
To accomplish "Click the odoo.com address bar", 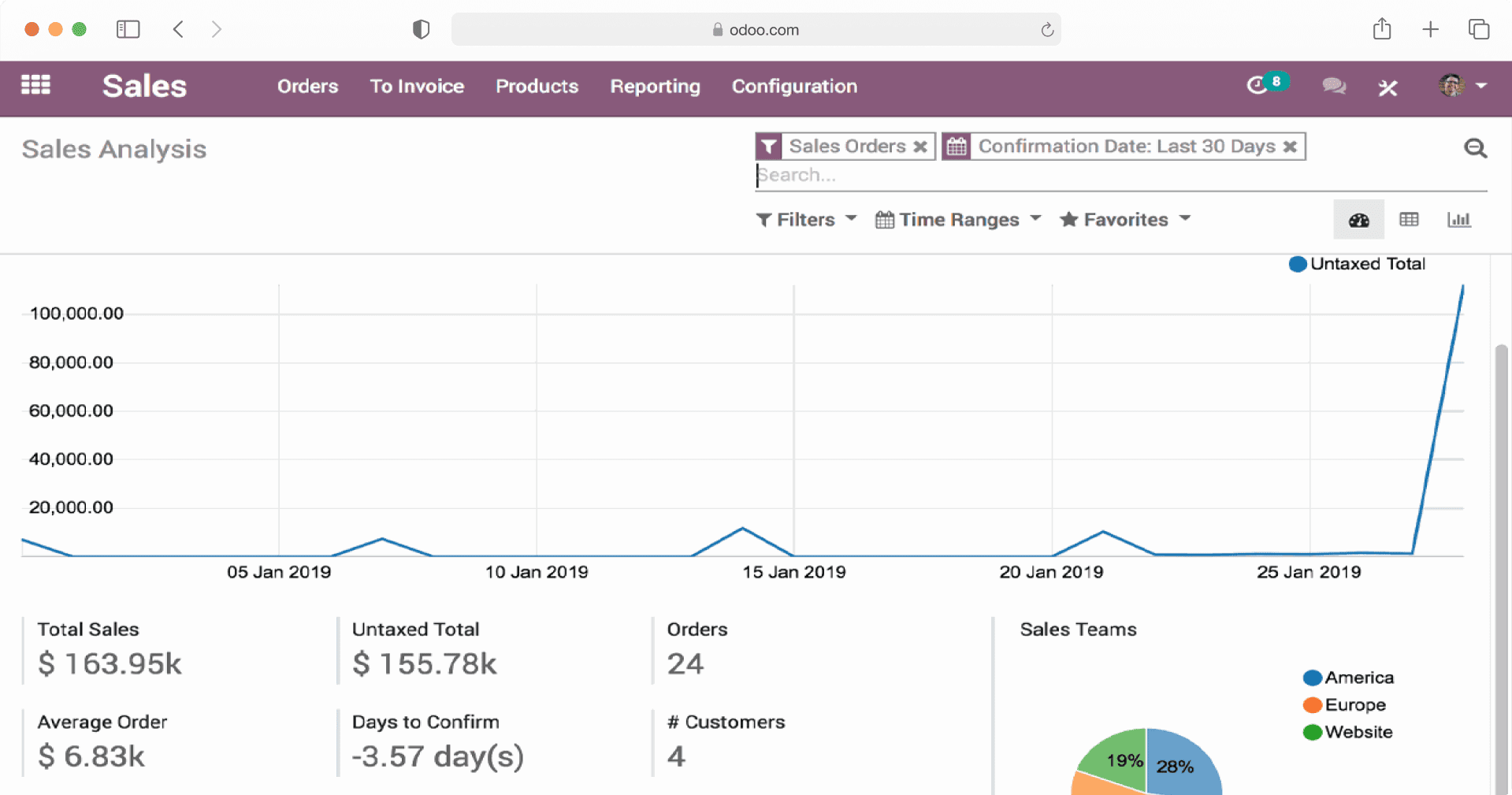I will point(756,29).
